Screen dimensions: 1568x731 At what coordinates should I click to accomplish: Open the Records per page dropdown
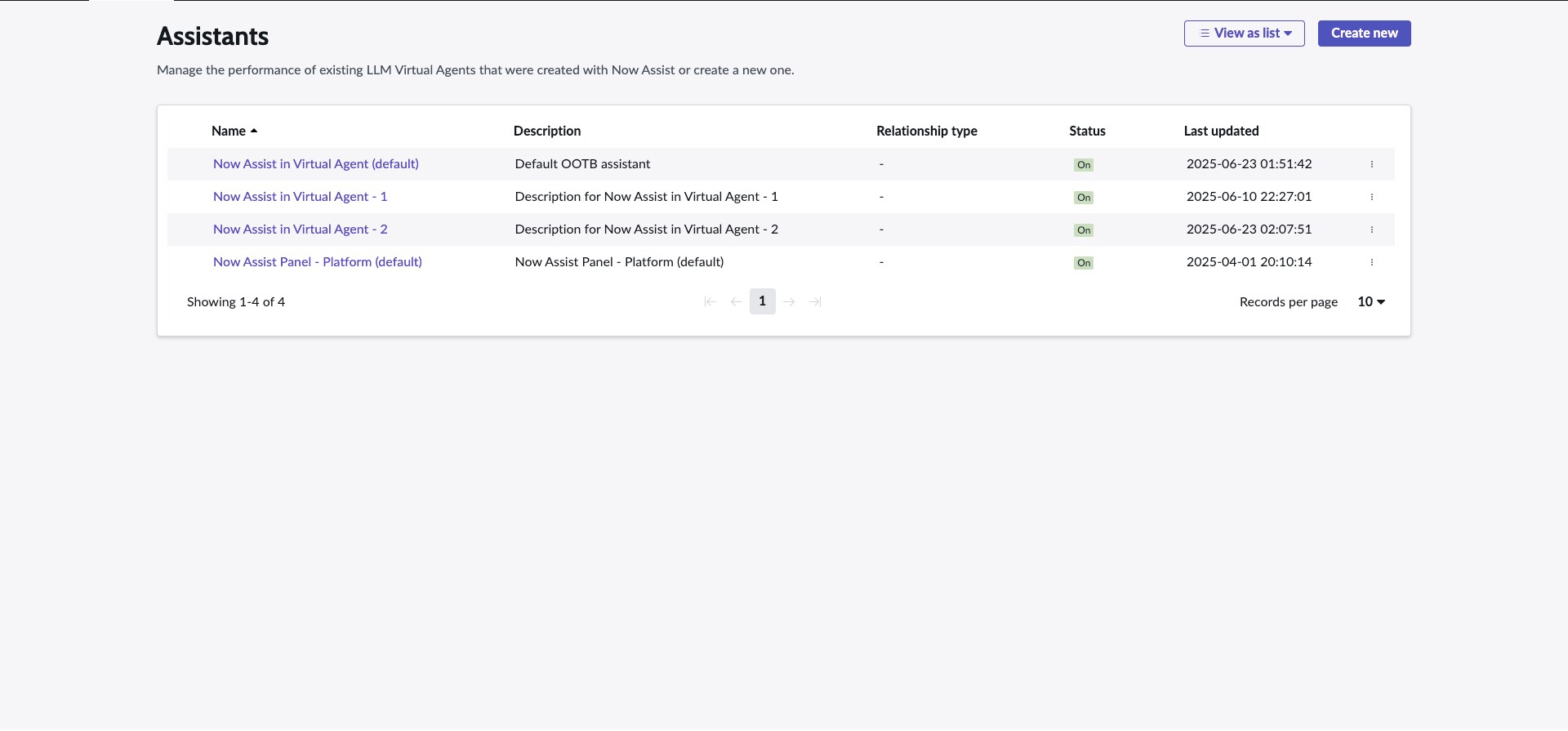click(1371, 302)
